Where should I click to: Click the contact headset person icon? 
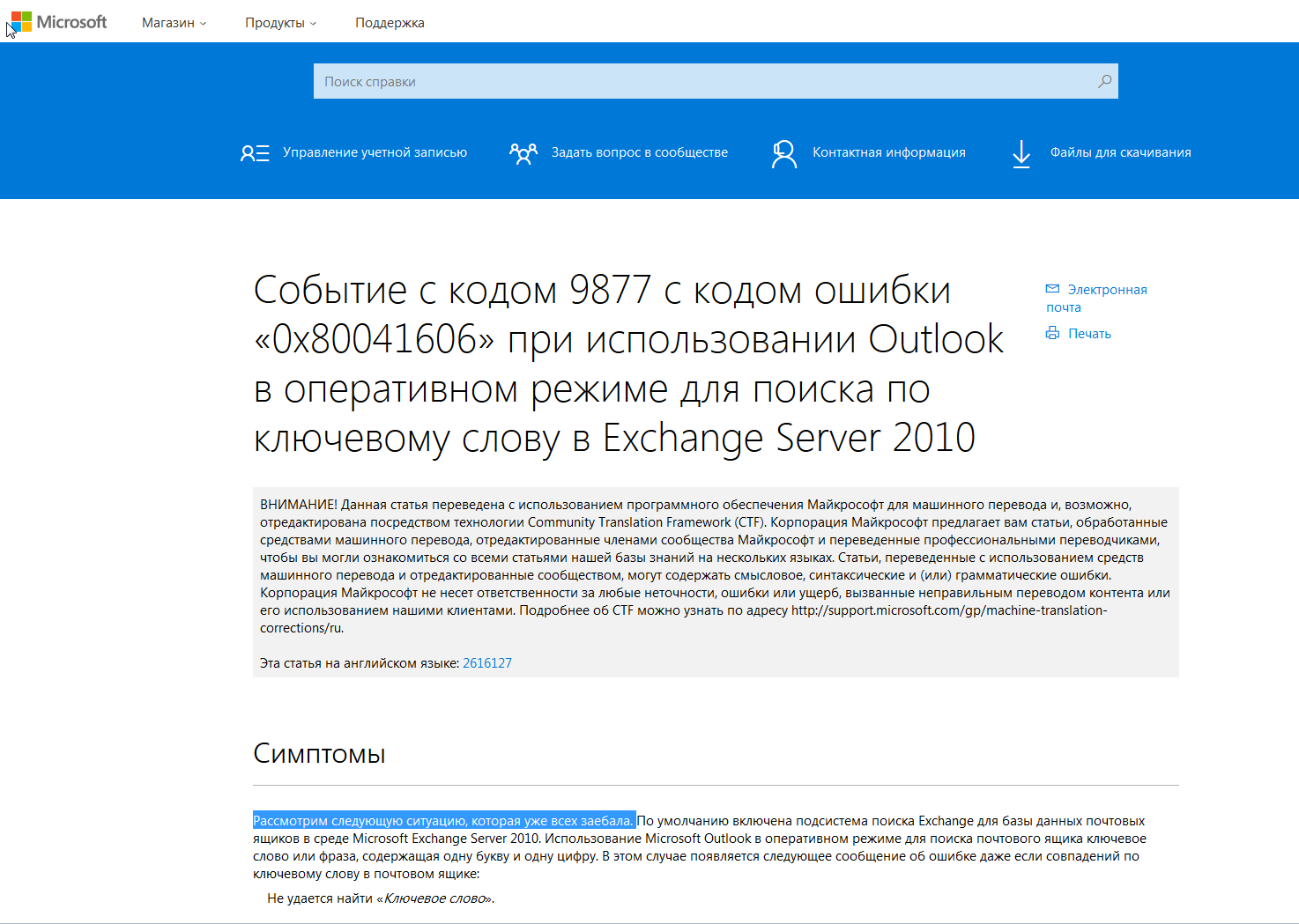pyautogui.click(x=783, y=153)
